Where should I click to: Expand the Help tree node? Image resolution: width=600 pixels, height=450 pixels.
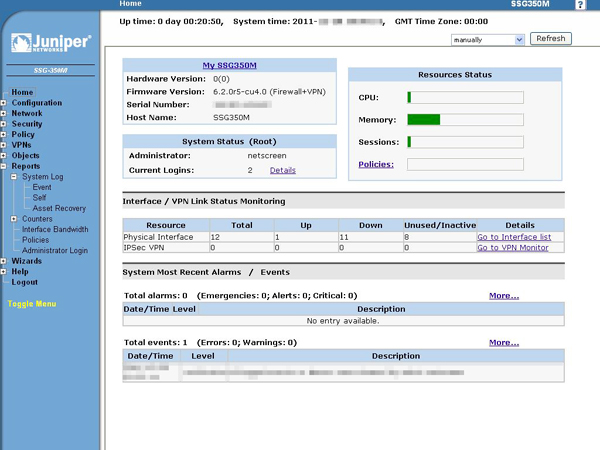(x=3, y=272)
